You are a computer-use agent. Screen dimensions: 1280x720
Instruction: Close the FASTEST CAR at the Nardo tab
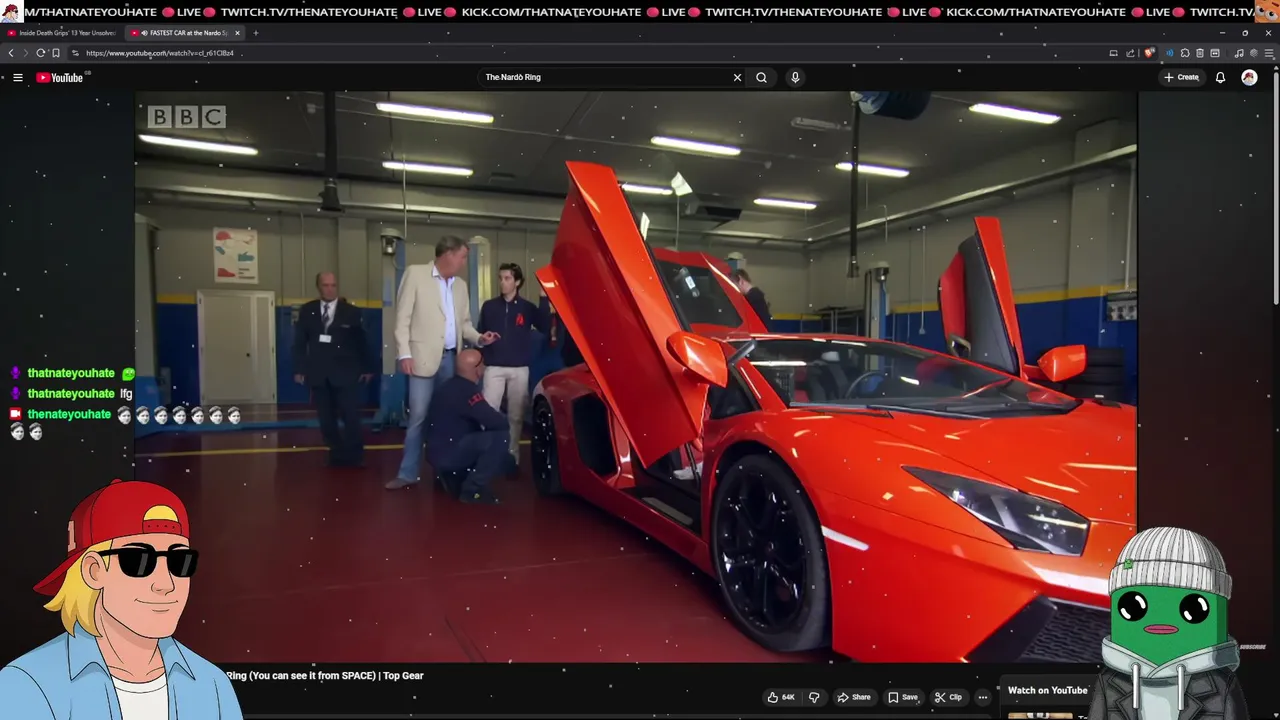[237, 33]
